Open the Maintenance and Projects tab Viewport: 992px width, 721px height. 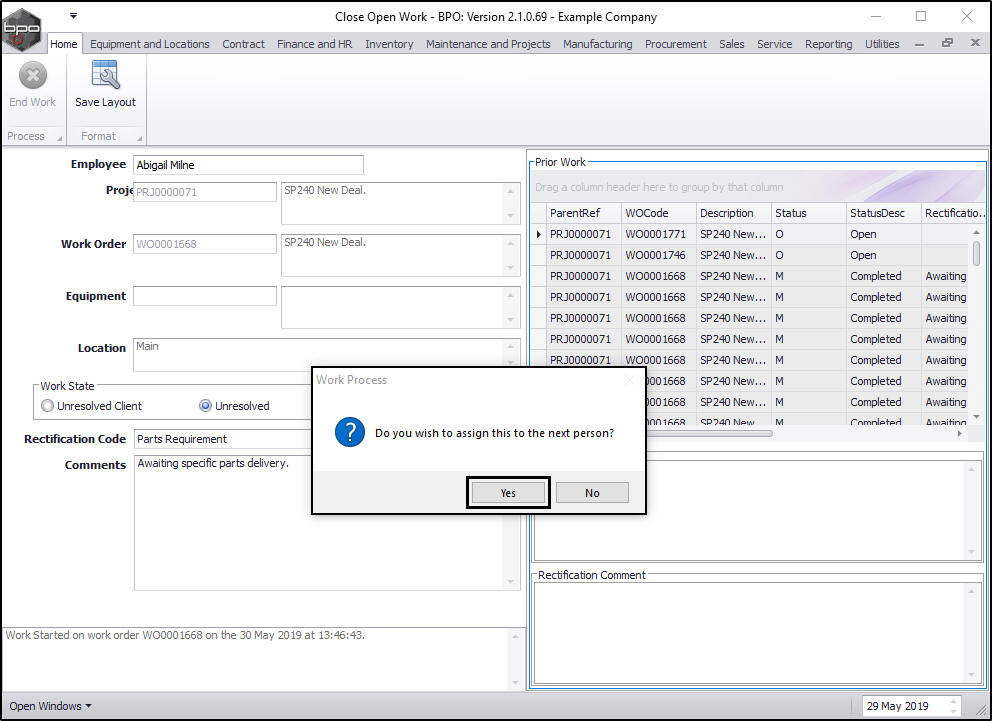coord(488,44)
